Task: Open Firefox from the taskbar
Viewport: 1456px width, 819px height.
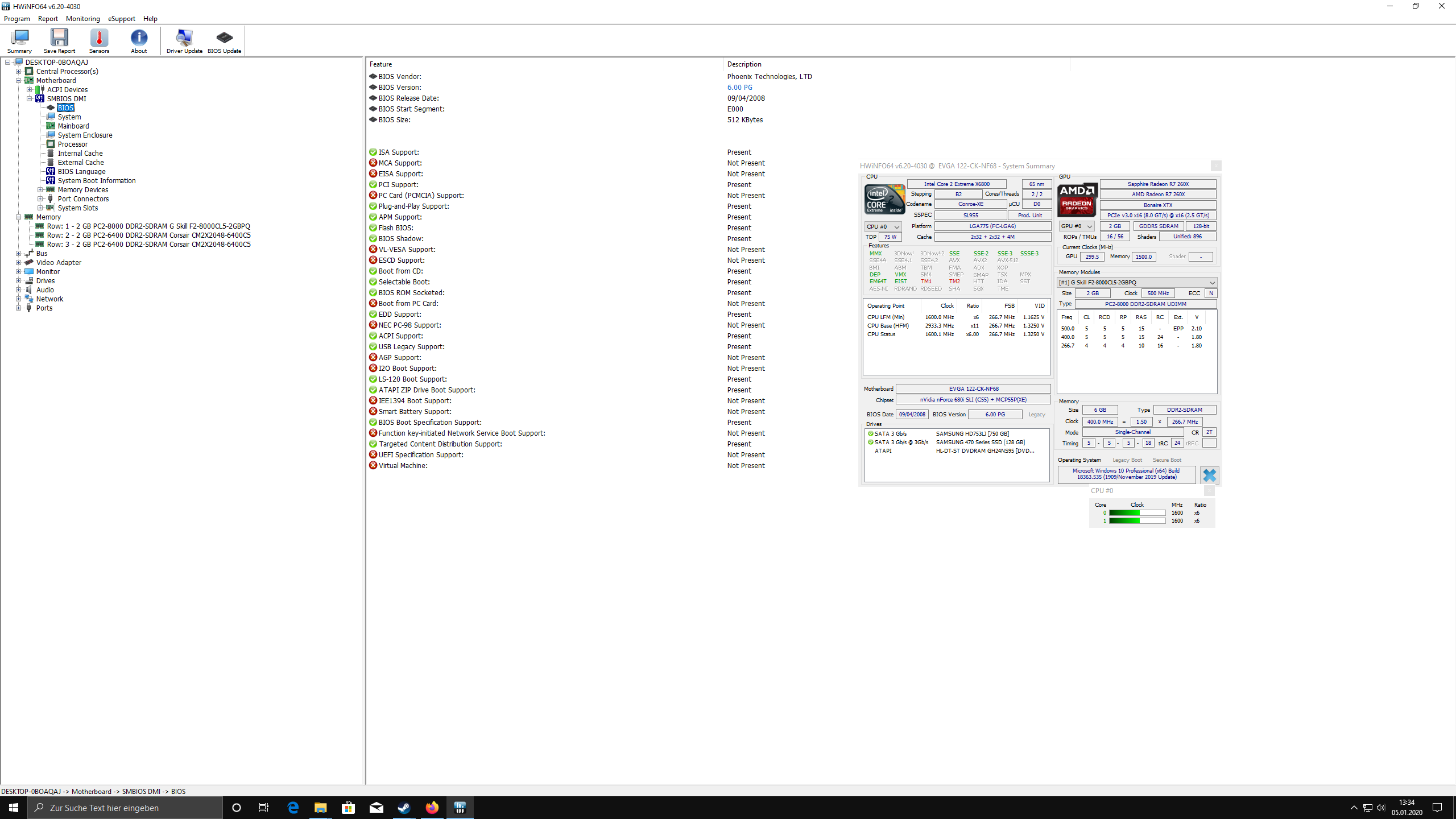Action: (432, 808)
